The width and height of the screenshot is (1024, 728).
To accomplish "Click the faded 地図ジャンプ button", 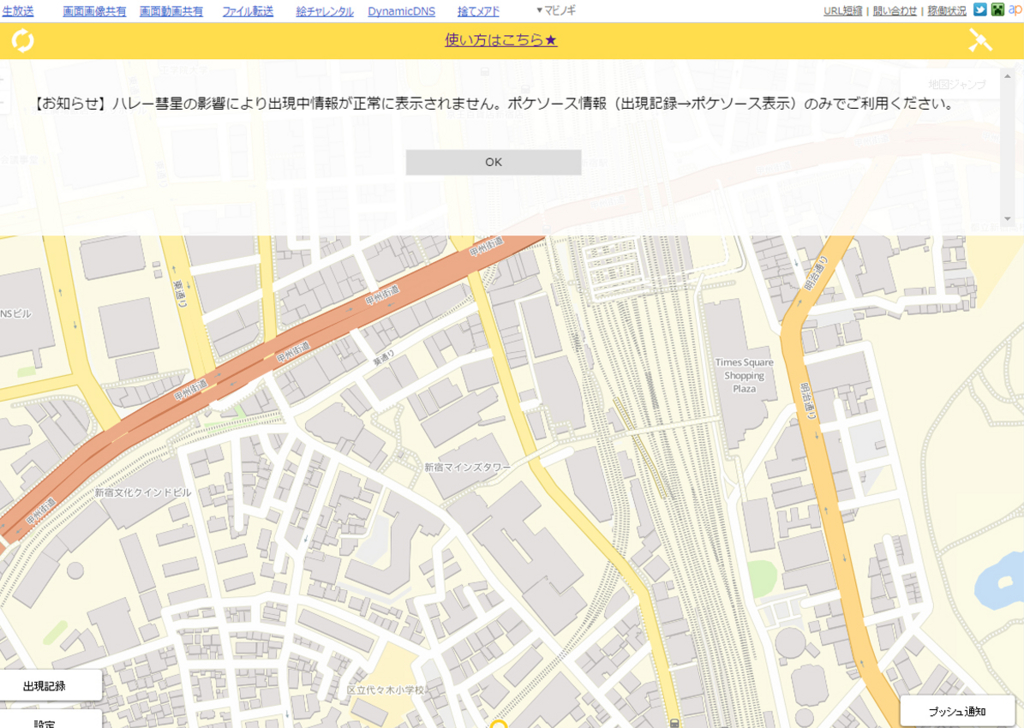I will point(957,84).
